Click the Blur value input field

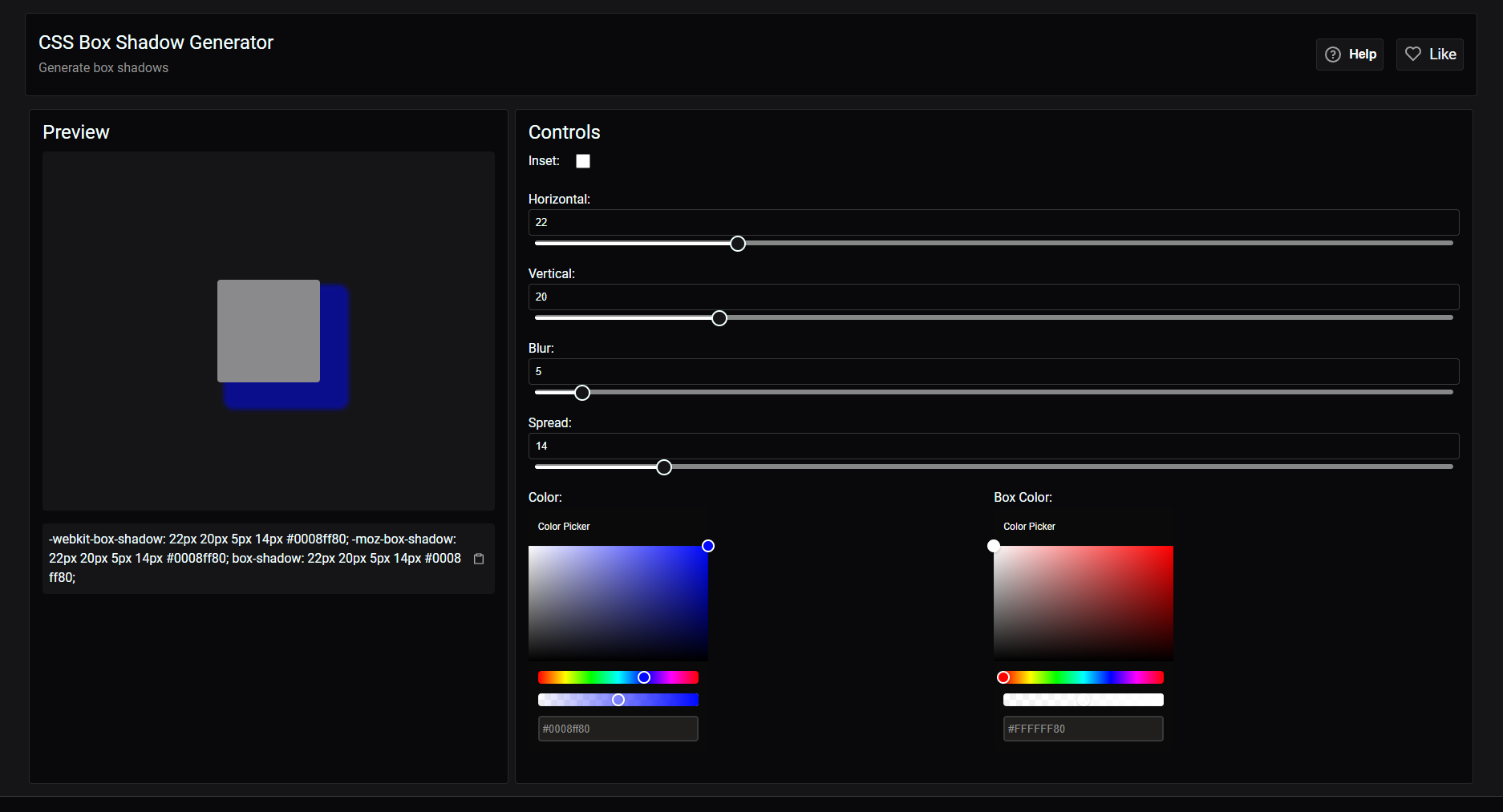(993, 371)
